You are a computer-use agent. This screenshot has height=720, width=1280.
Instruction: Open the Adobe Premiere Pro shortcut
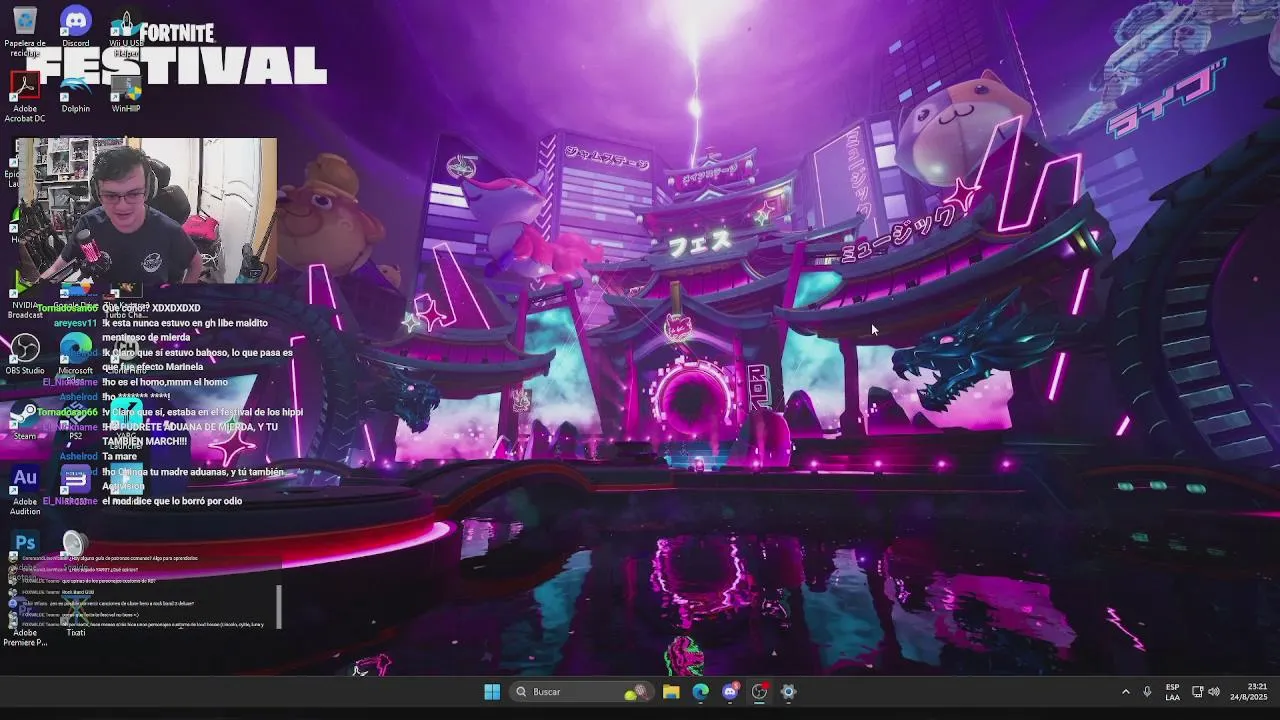click(25, 625)
